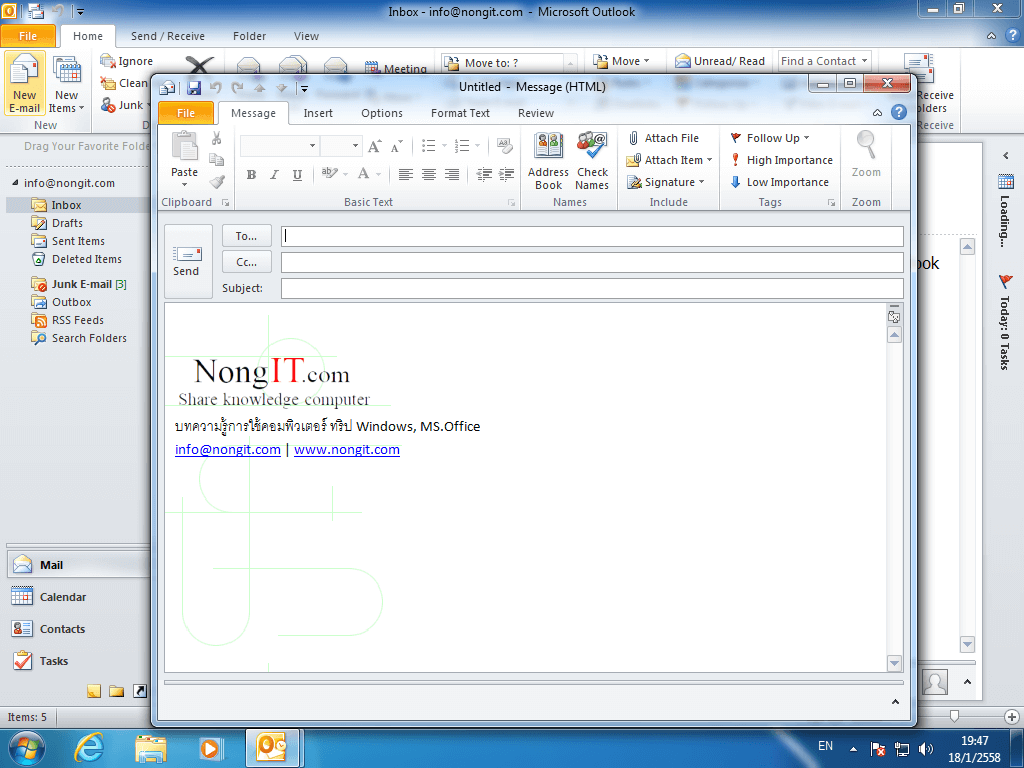Open the Shortcuts icon in navigation pane
The image size is (1024, 768).
click(x=140, y=691)
